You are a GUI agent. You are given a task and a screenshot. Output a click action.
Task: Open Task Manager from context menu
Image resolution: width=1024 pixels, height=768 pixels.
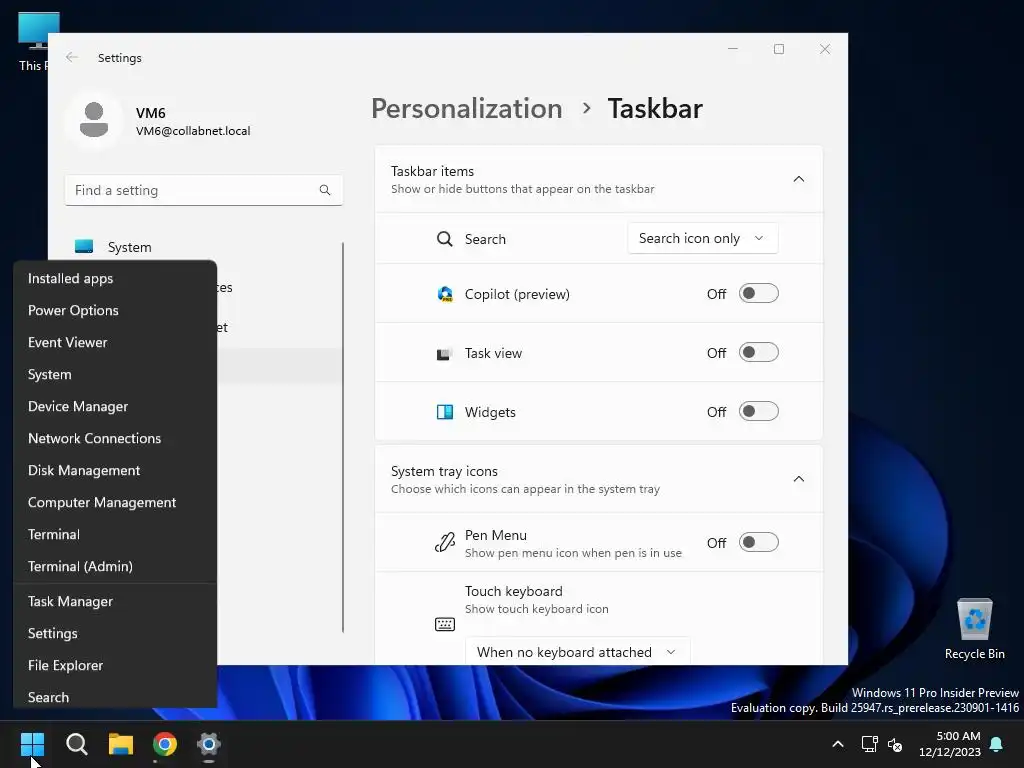click(115, 601)
